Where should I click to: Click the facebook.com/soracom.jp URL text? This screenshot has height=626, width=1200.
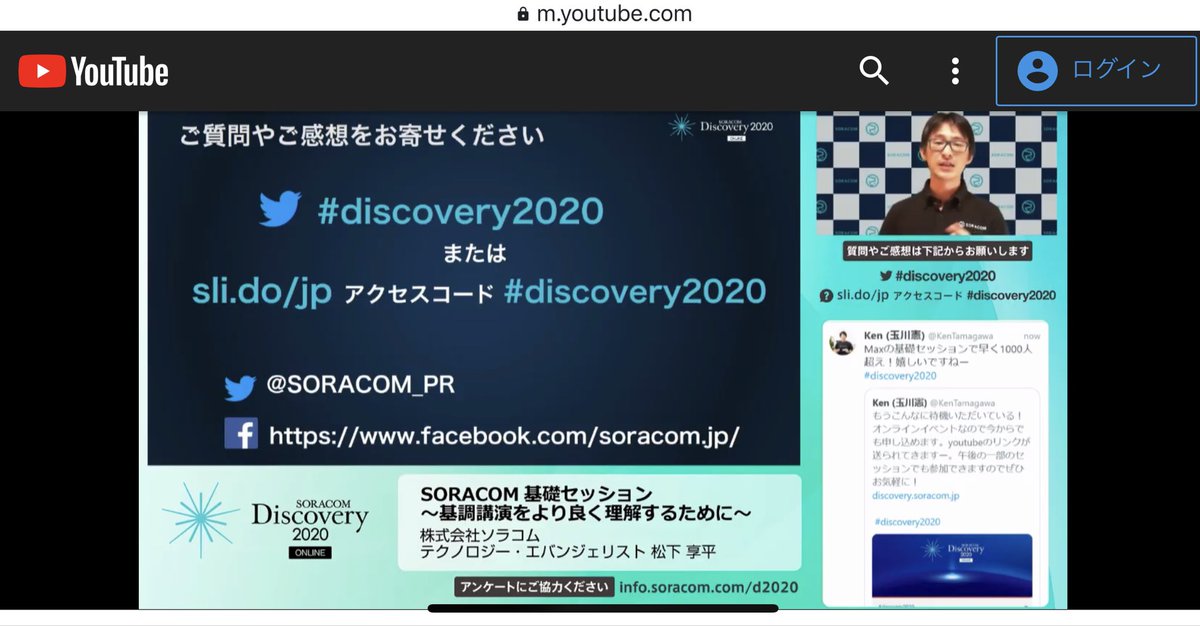click(x=504, y=436)
